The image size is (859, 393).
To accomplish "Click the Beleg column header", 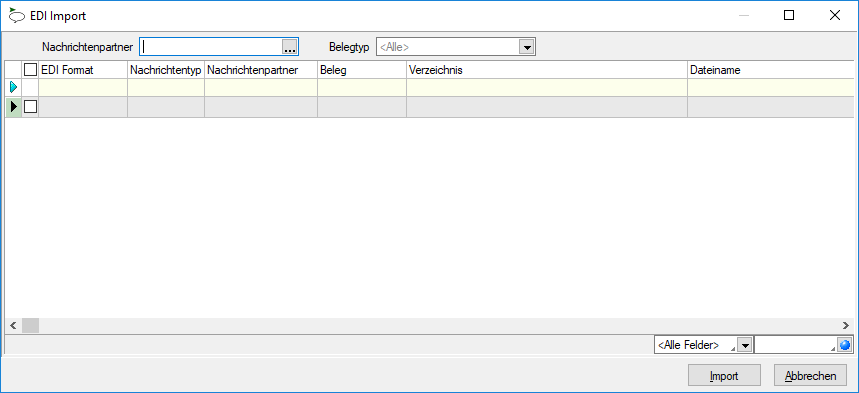I will tap(362, 70).
